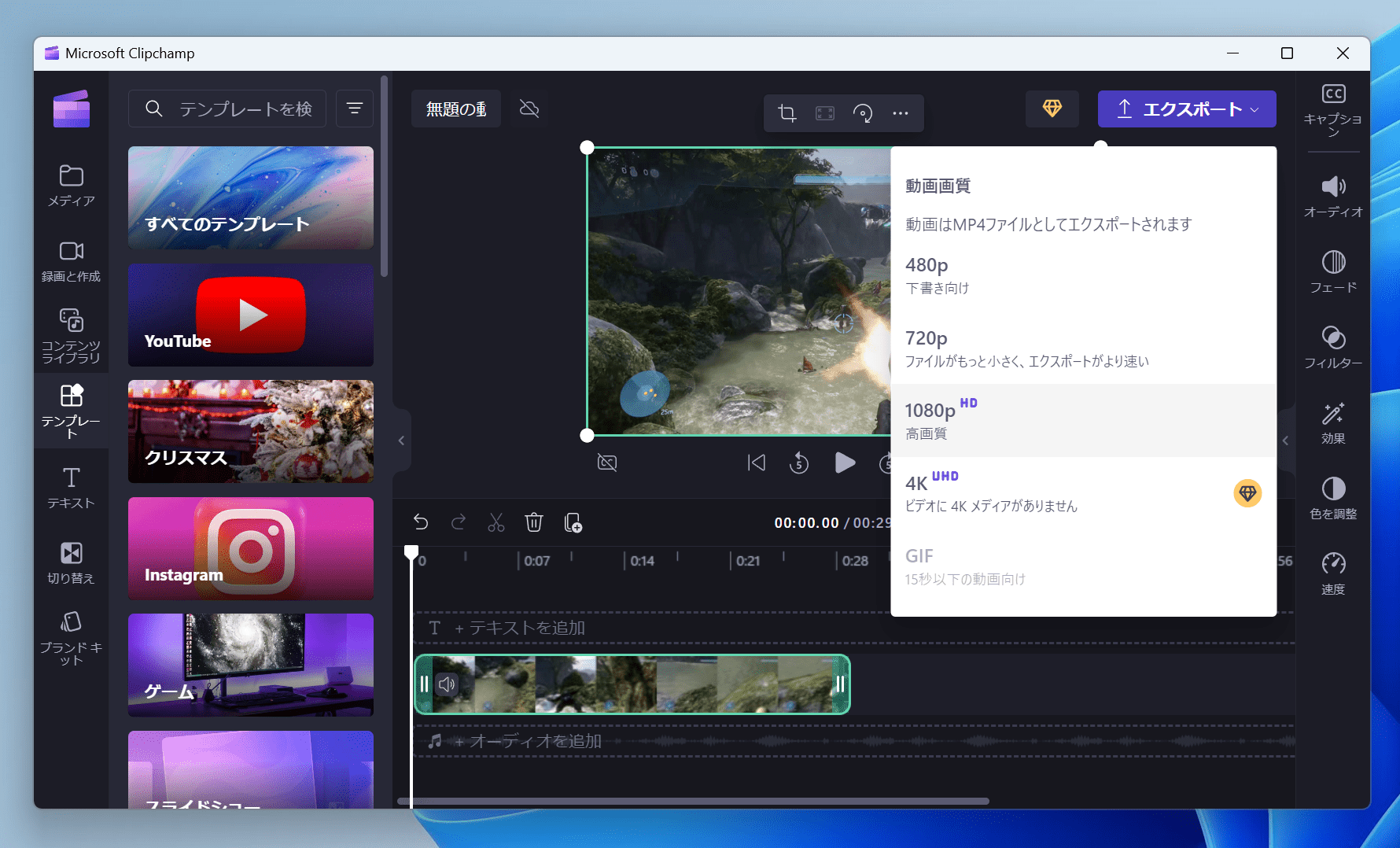Select GIF export option
The width and height of the screenshot is (1400, 848).
click(x=1083, y=566)
